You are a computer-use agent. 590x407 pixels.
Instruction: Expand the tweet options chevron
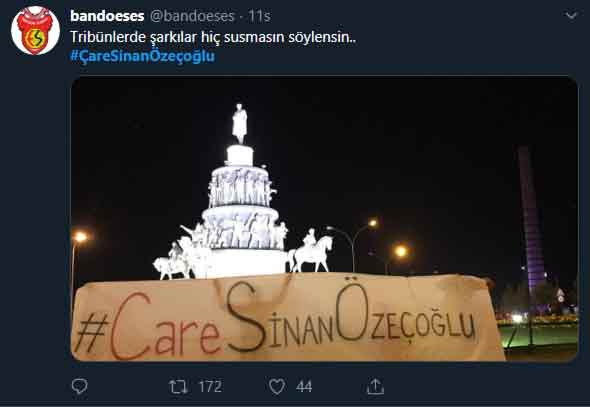click(571, 16)
